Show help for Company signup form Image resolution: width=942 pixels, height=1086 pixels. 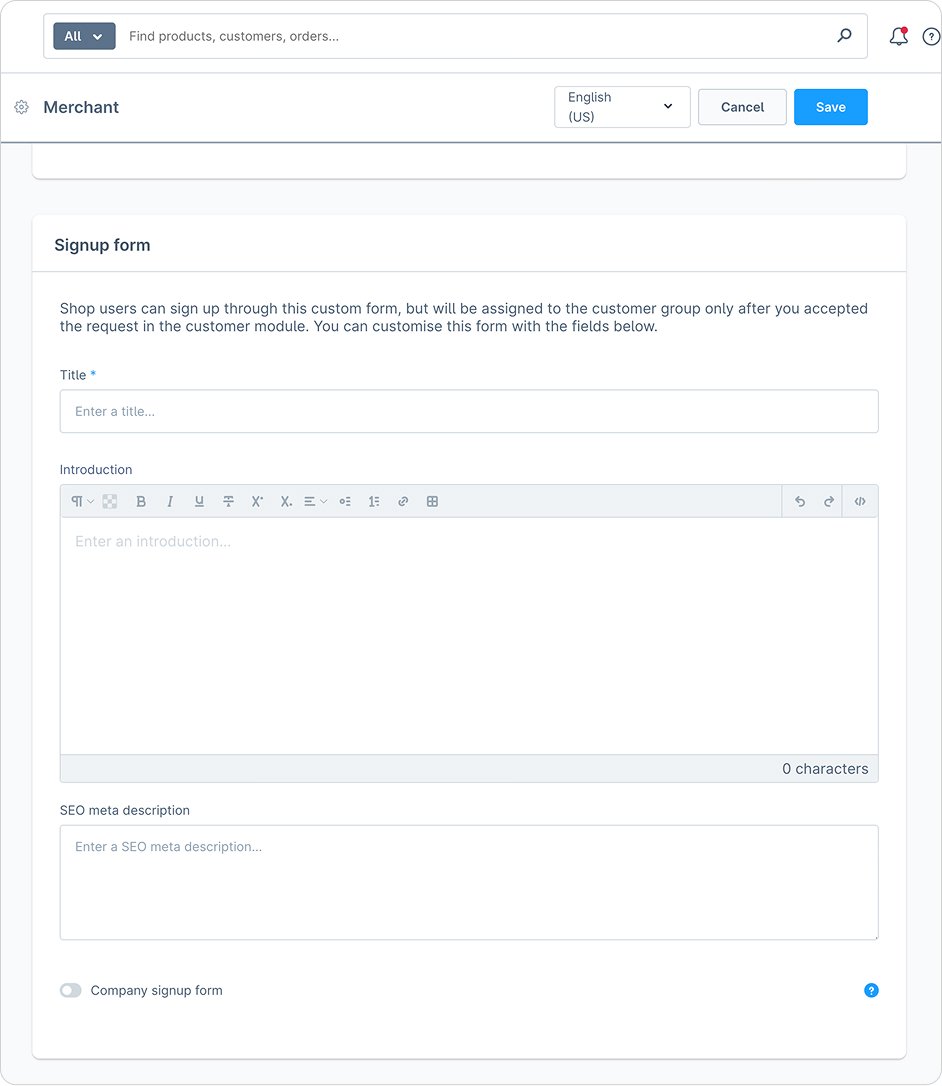click(871, 991)
